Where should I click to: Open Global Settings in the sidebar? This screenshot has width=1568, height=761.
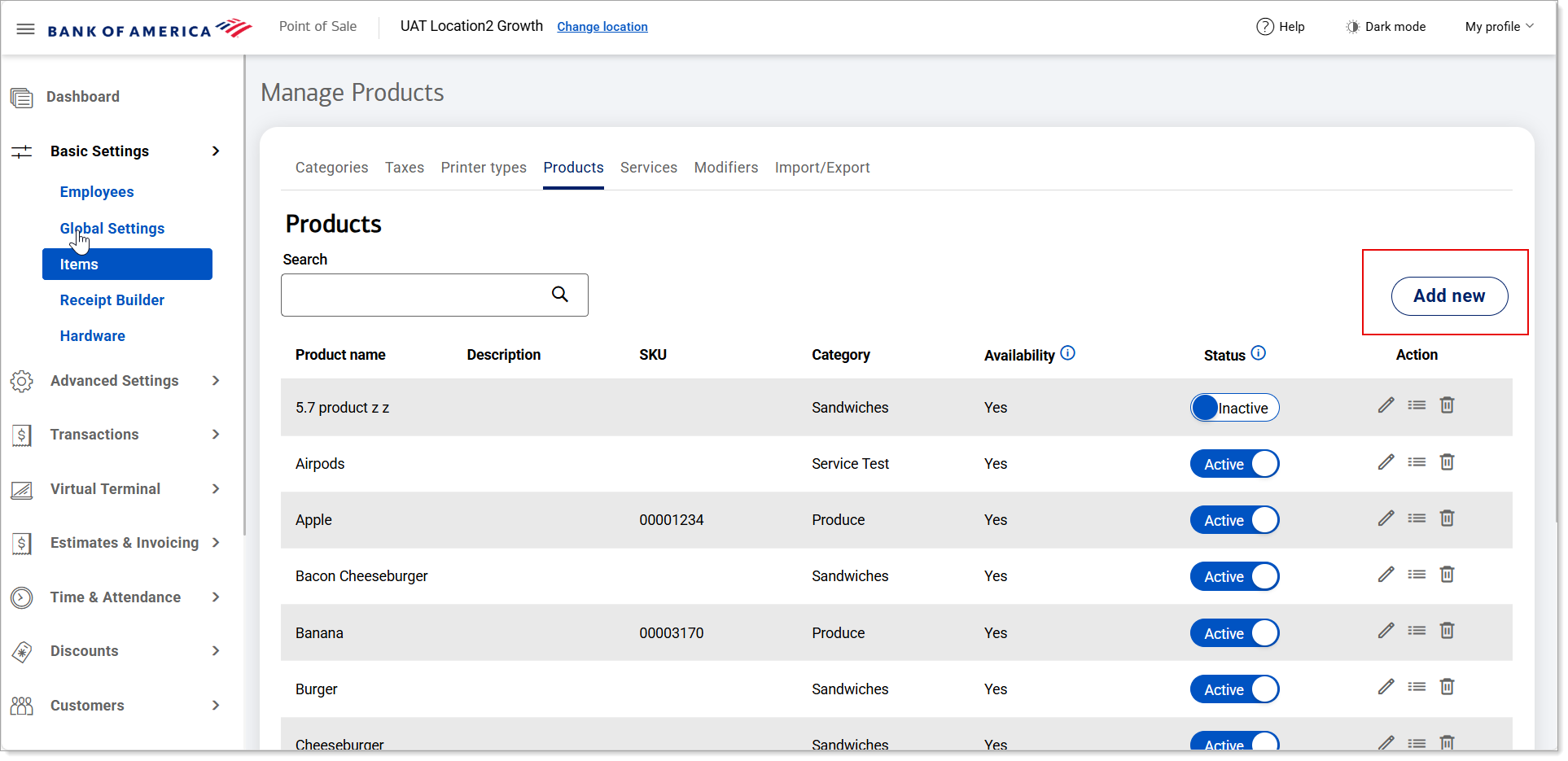tap(112, 229)
